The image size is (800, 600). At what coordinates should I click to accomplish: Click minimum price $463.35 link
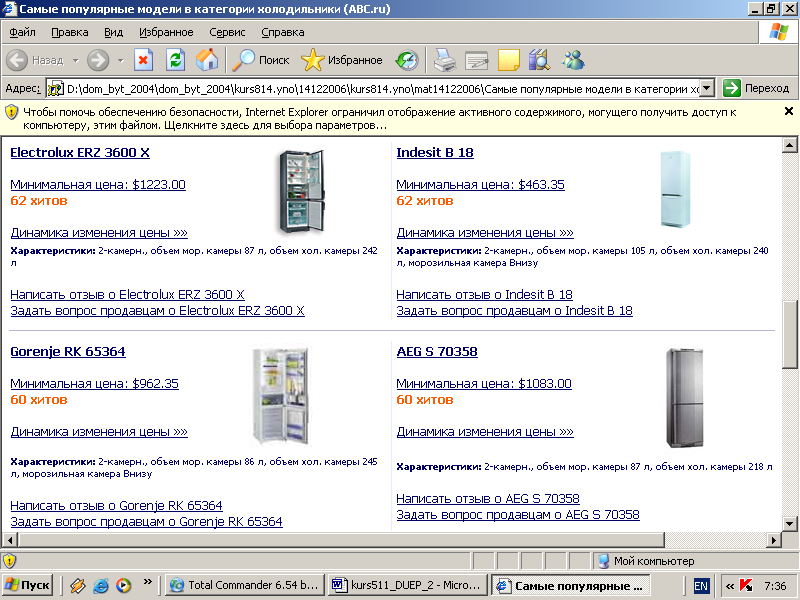point(481,185)
